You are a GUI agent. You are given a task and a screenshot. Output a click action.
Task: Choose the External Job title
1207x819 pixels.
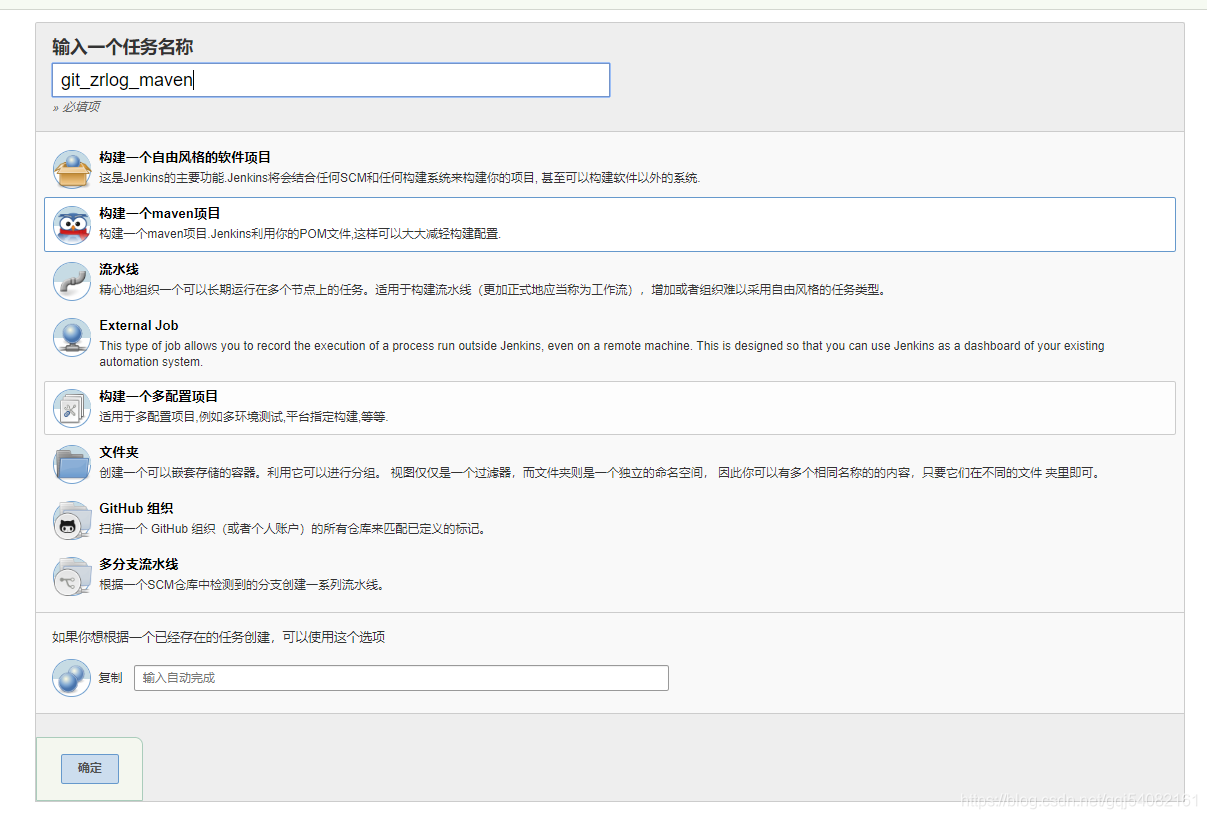pos(139,326)
